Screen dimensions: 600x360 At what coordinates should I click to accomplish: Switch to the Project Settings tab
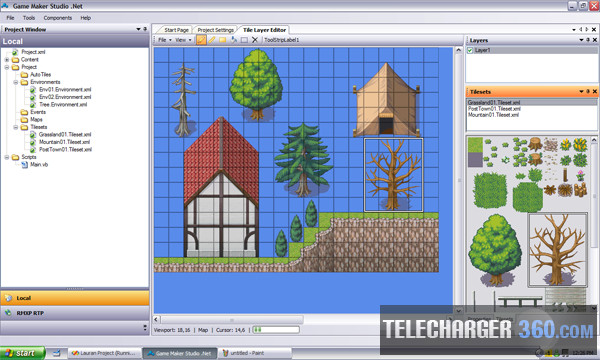coord(215,30)
